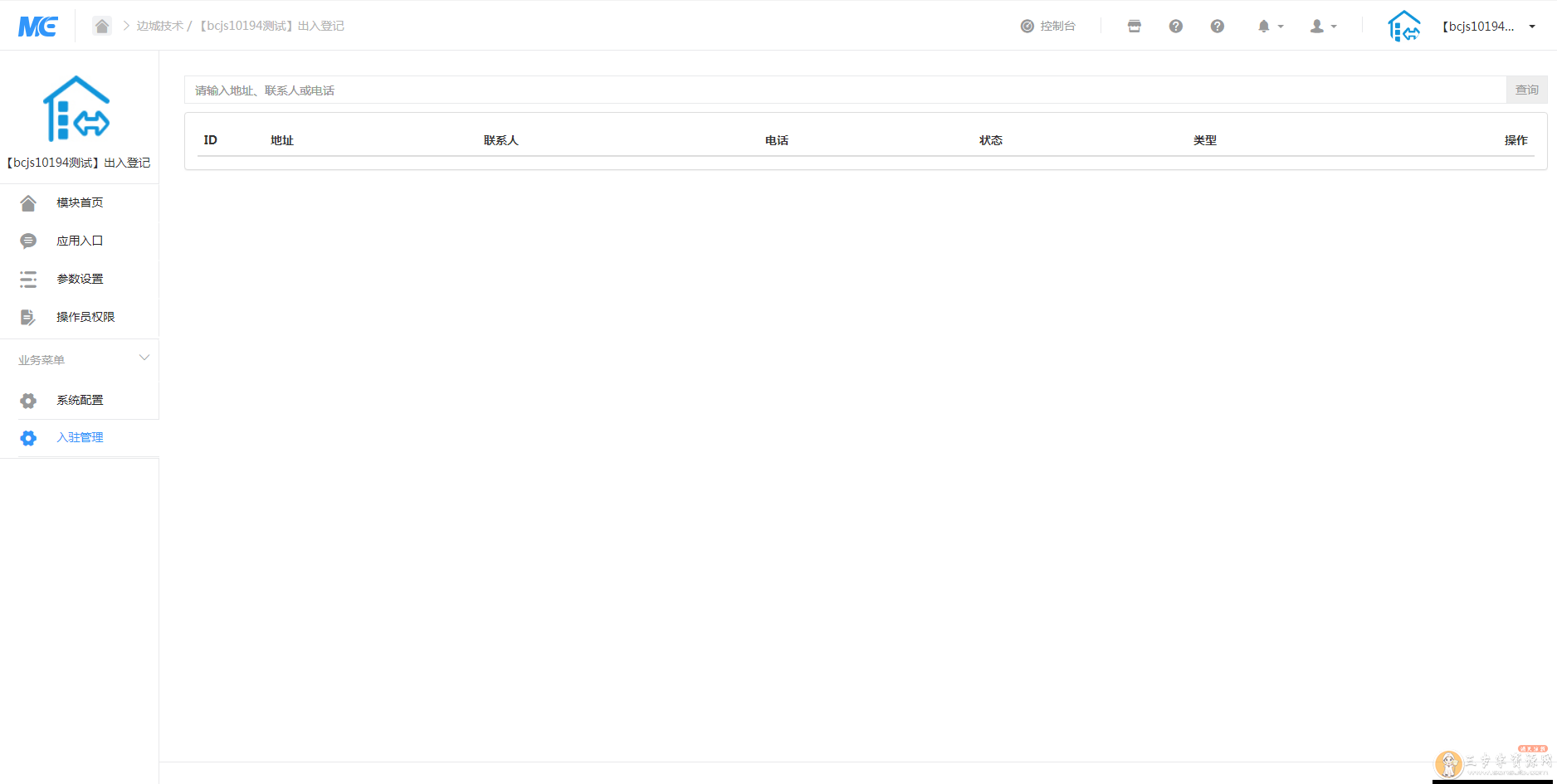Click the home icon in the breadcrumb bar
Screen dimensions: 1557x784
[102, 26]
